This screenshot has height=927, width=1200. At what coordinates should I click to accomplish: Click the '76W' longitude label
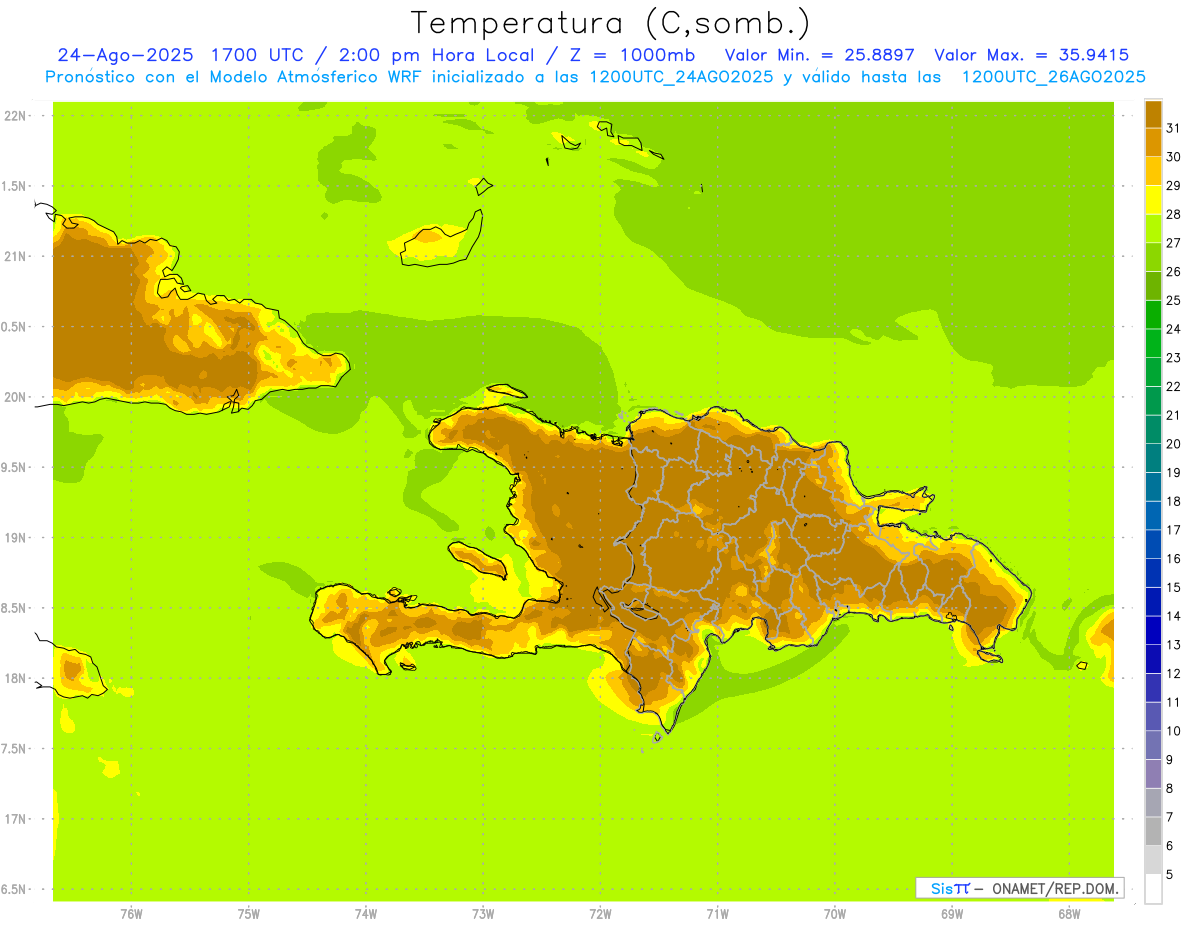click(131, 914)
